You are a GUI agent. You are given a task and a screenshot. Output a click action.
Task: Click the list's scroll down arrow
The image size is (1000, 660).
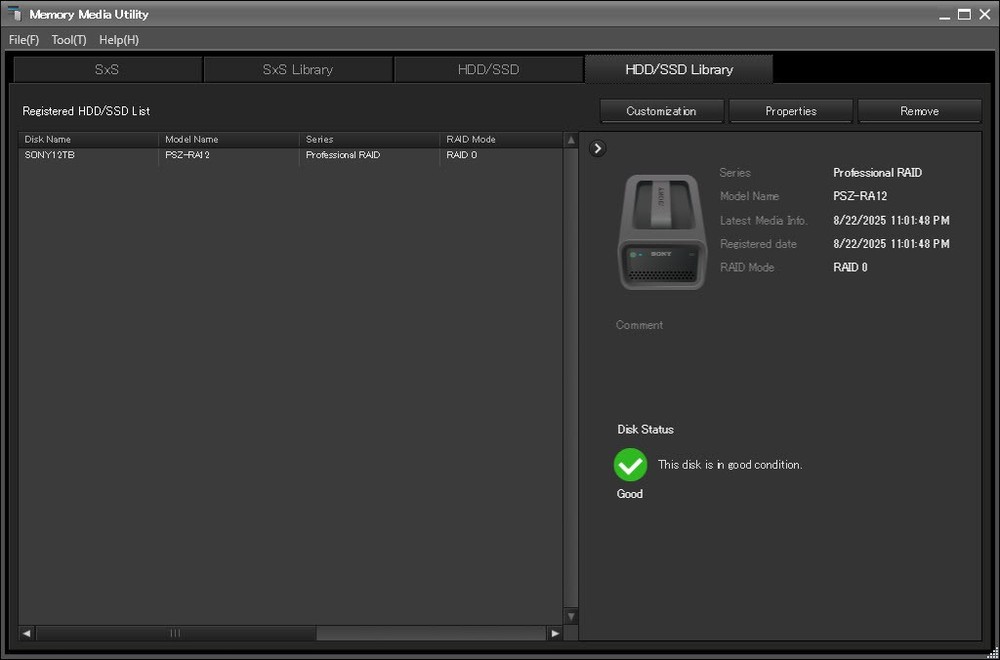tap(571, 617)
